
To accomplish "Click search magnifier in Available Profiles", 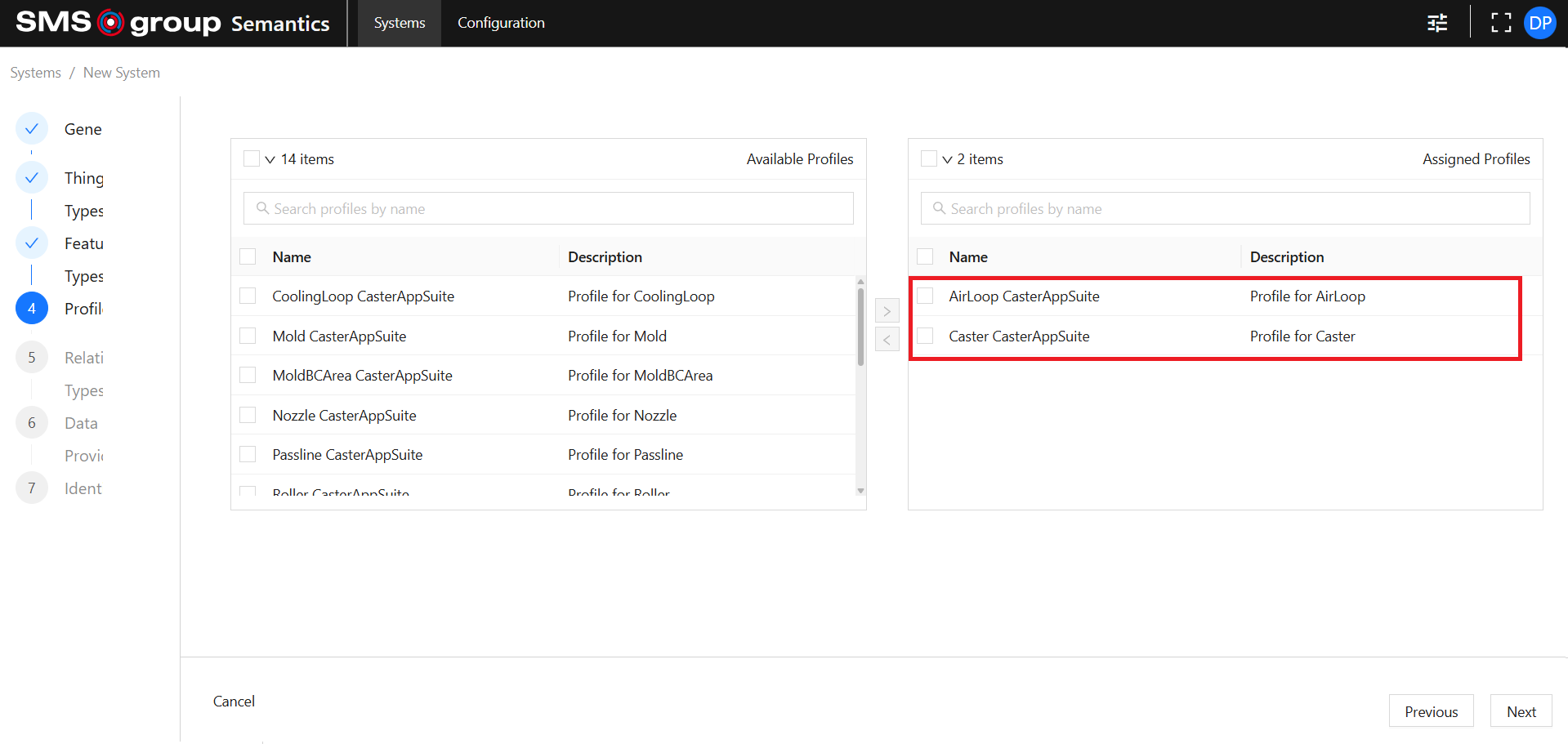I will click(262, 208).
